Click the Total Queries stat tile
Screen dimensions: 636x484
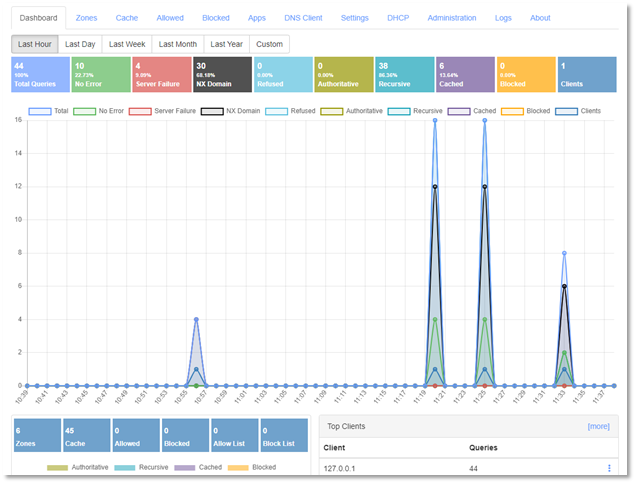(39, 75)
